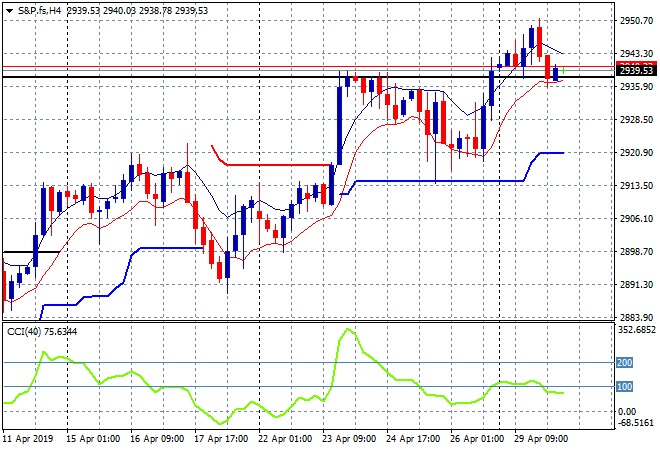660x450 pixels.
Task: Click the time label 17 Apr 17:00
Action: point(221,439)
